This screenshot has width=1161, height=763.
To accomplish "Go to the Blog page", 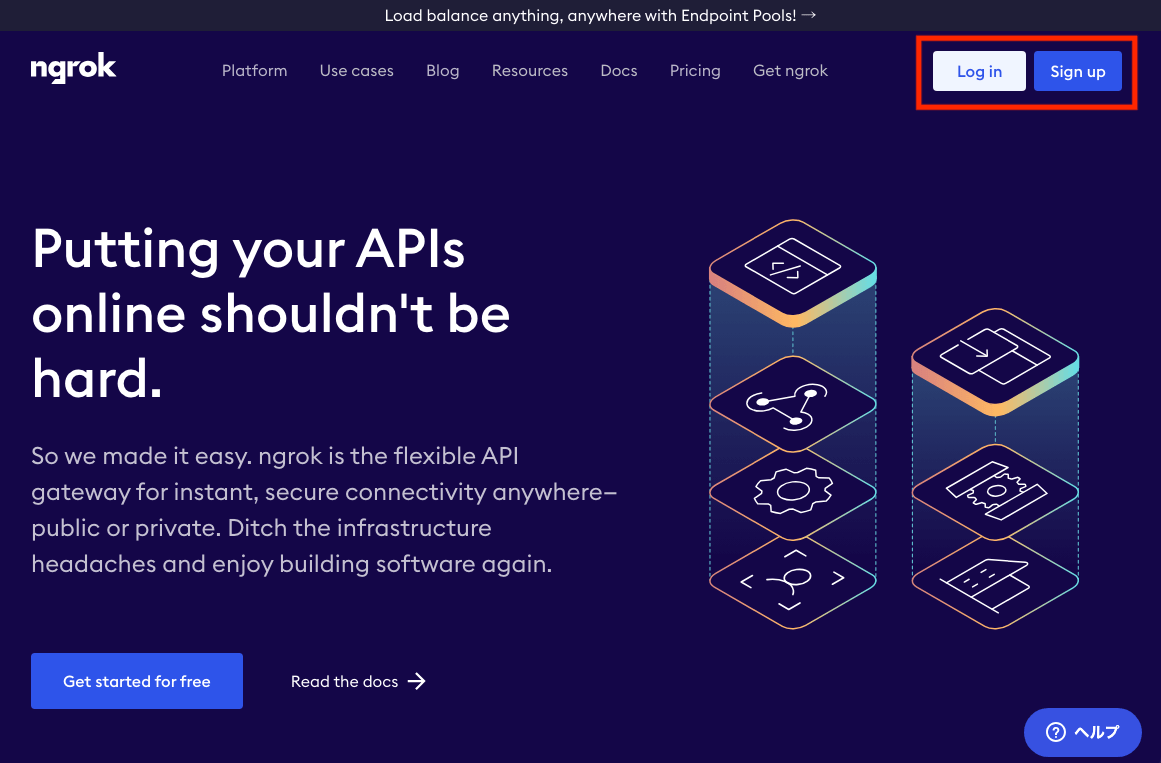I will tap(443, 70).
